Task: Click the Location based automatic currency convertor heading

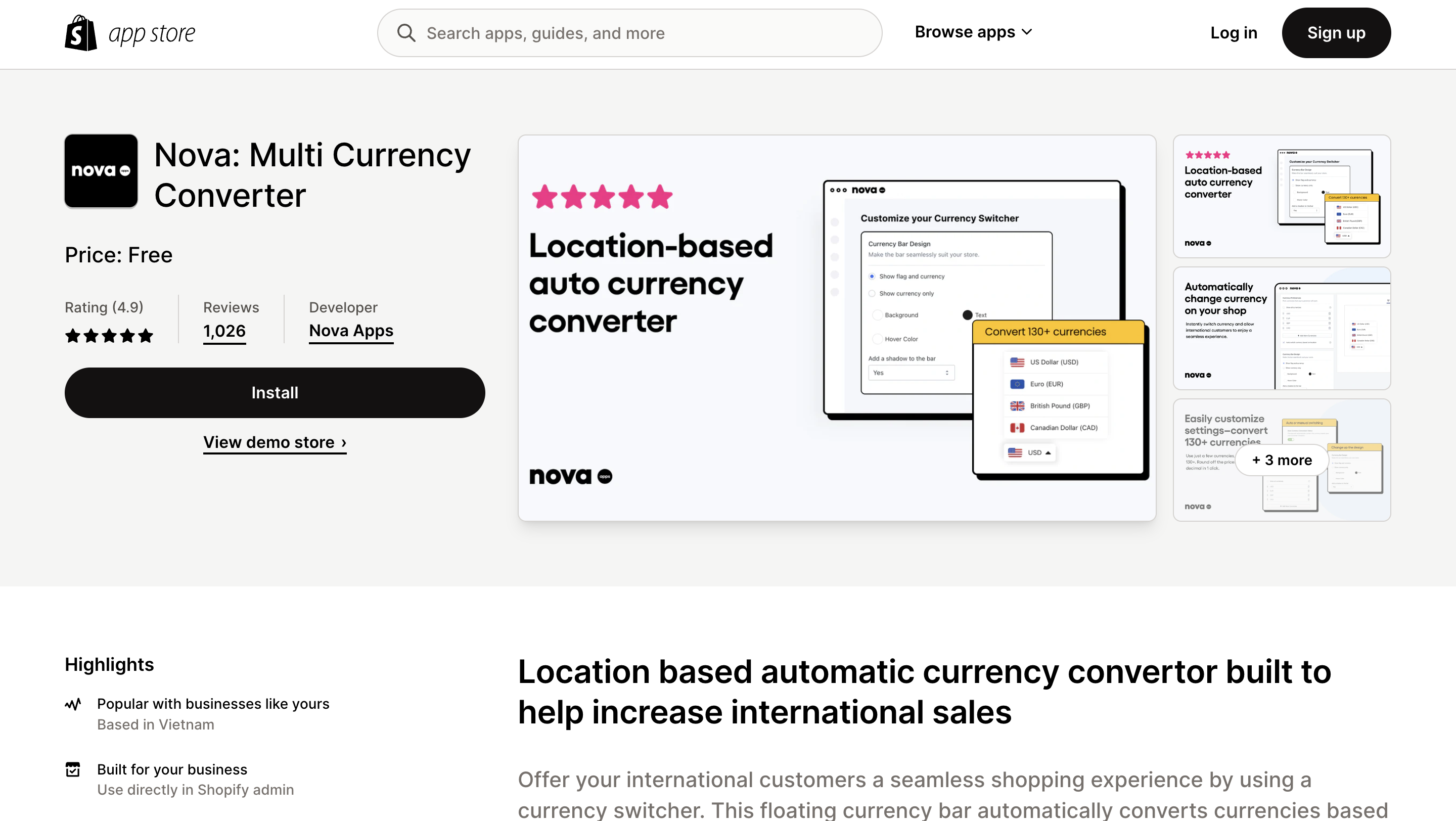Action: (924, 692)
